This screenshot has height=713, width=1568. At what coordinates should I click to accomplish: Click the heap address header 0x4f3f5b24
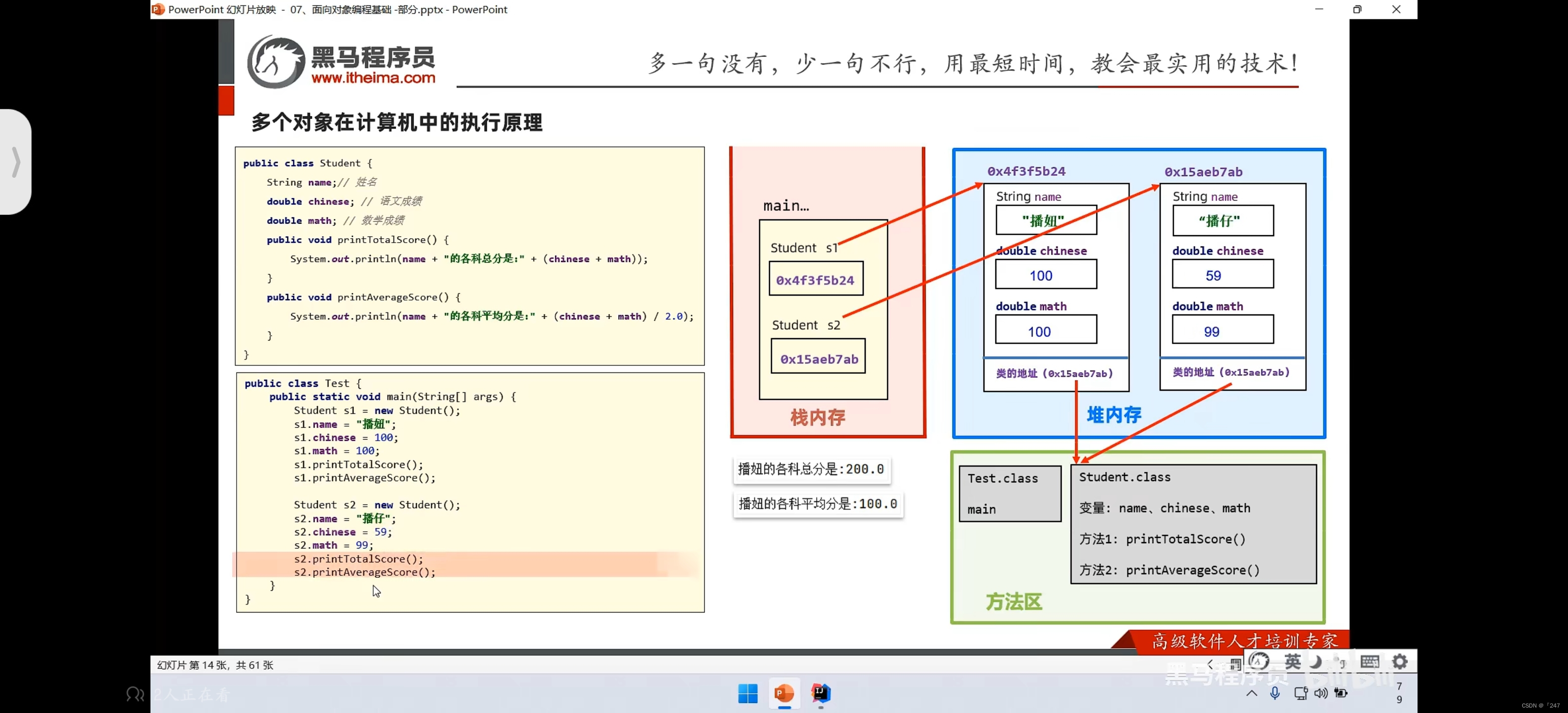pos(1026,171)
